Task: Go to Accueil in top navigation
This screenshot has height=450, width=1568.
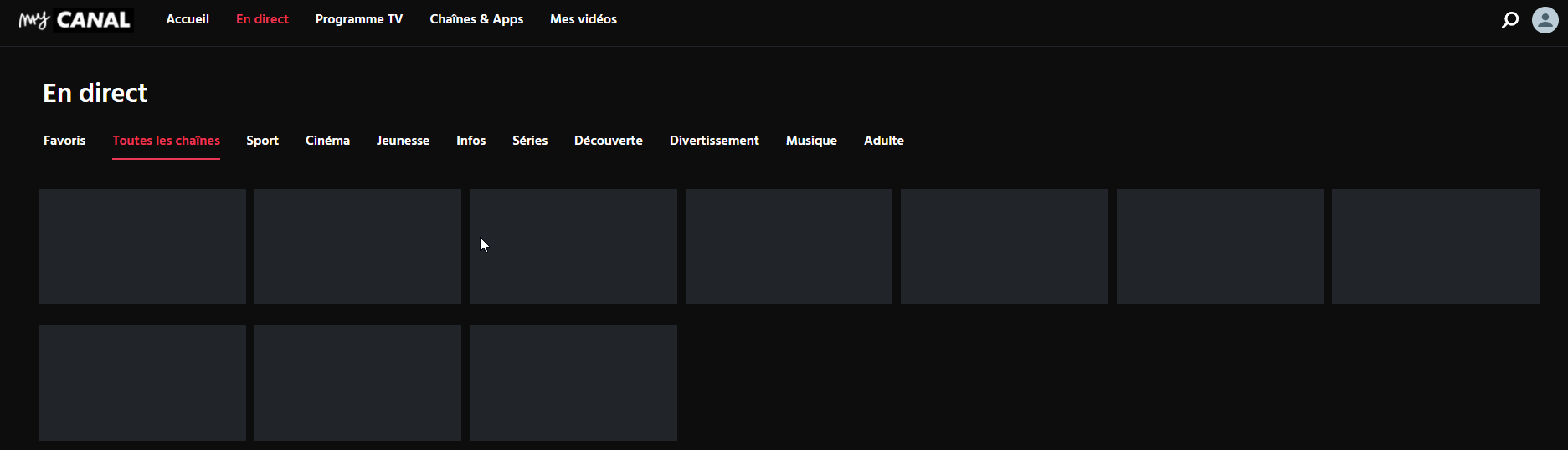Action: (188, 19)
